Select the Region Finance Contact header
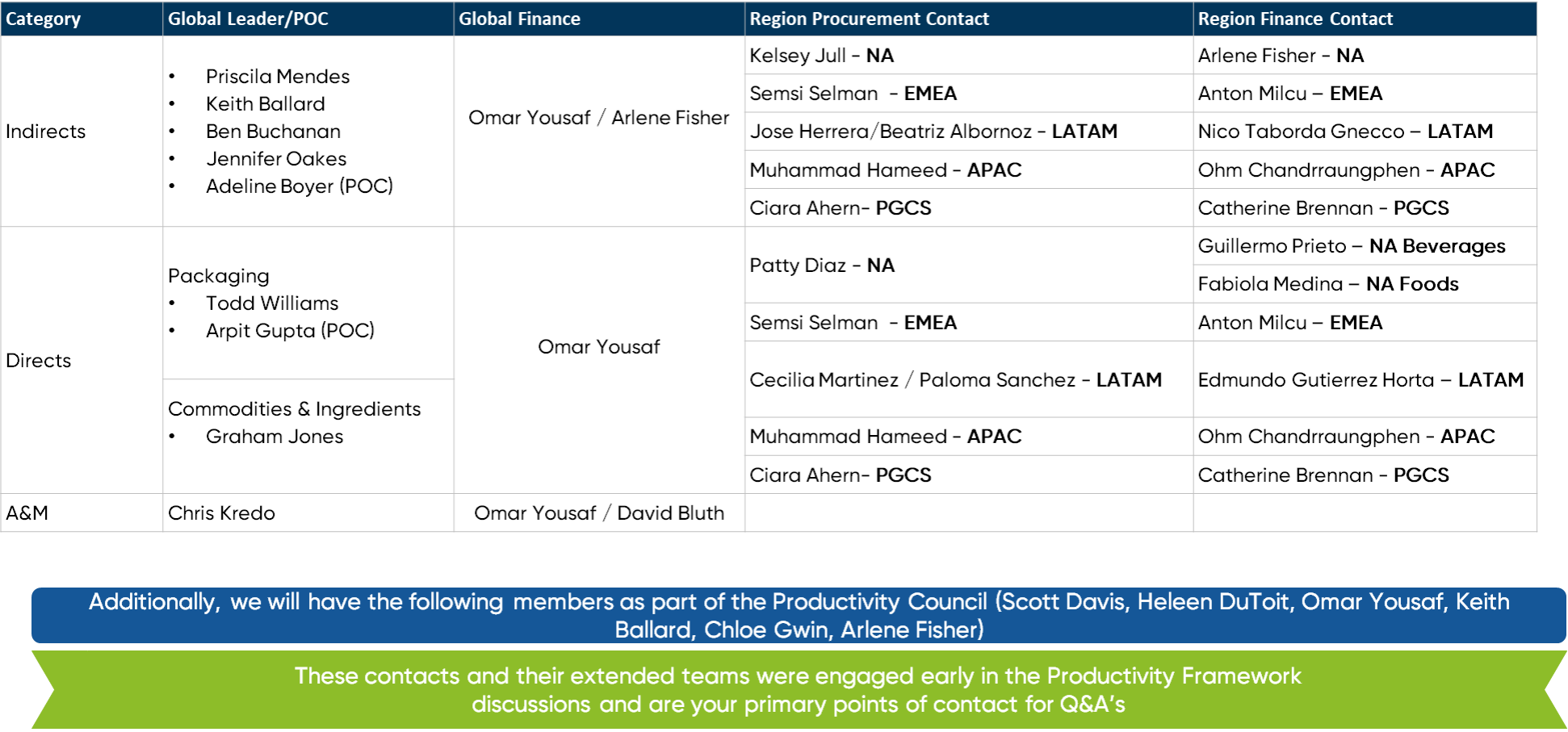The height and width of the screenshot is (732, 1568). 1295,19
